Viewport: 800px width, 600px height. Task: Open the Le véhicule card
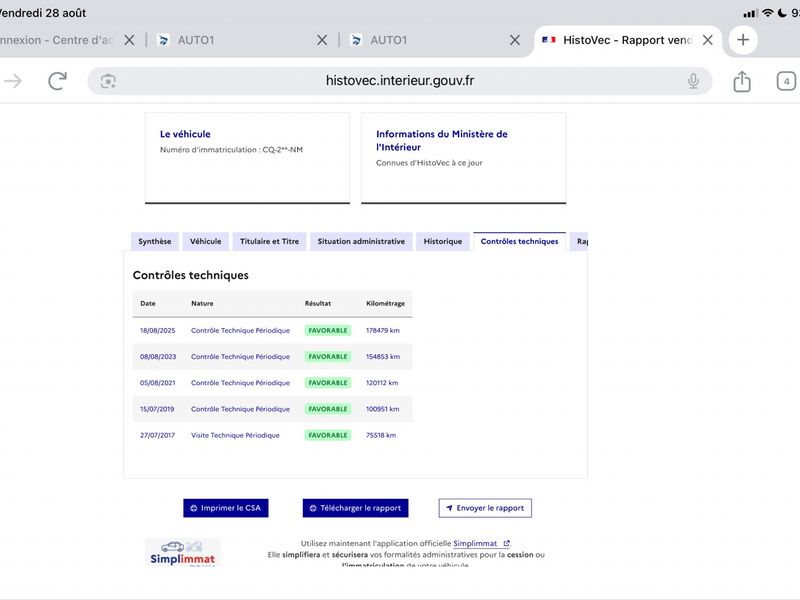coord(247,158)
